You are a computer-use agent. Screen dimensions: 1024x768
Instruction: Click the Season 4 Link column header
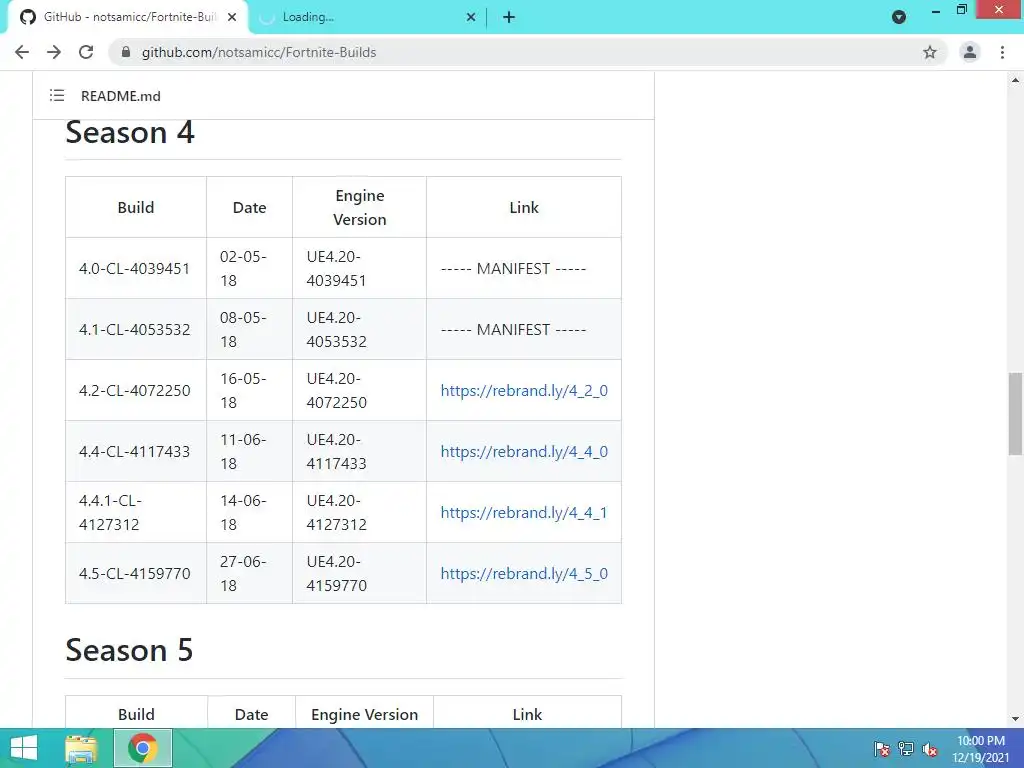[524, 208]
